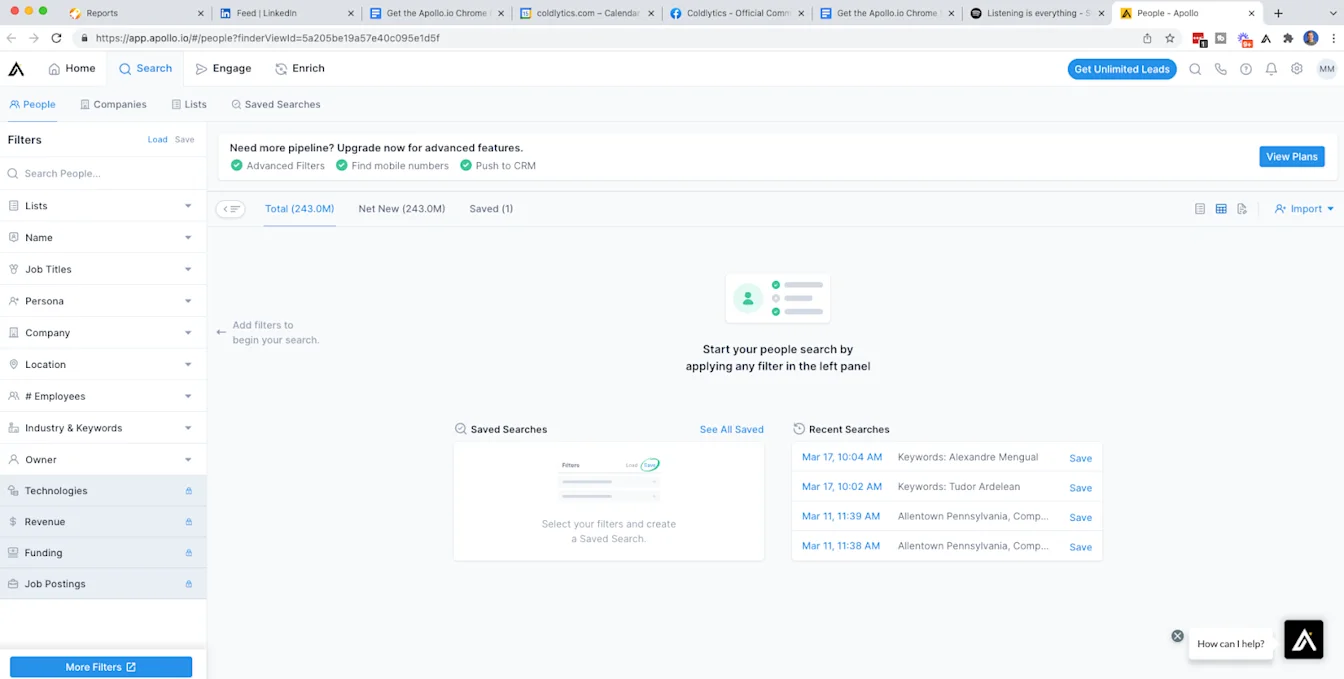The height and width of the screenshot is (679, 1344).
Task: Open the browser extensions puzzle icon
Action: [1288, 38]
